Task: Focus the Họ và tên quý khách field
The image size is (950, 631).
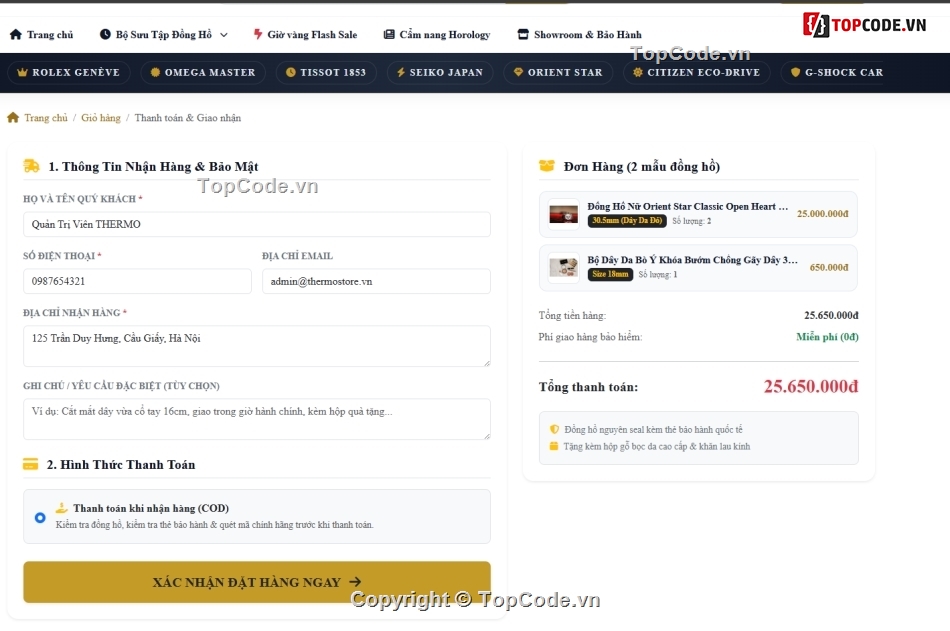Action: pyautogui.click(x=257, y=224)
